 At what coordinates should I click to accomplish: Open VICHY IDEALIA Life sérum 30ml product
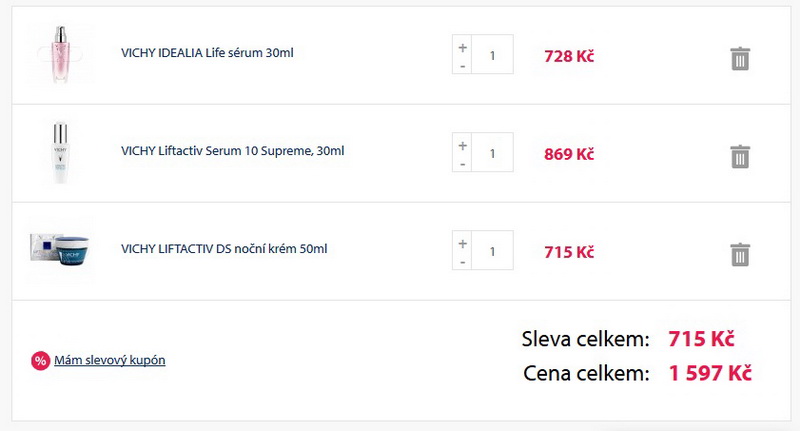coord(207,53)
